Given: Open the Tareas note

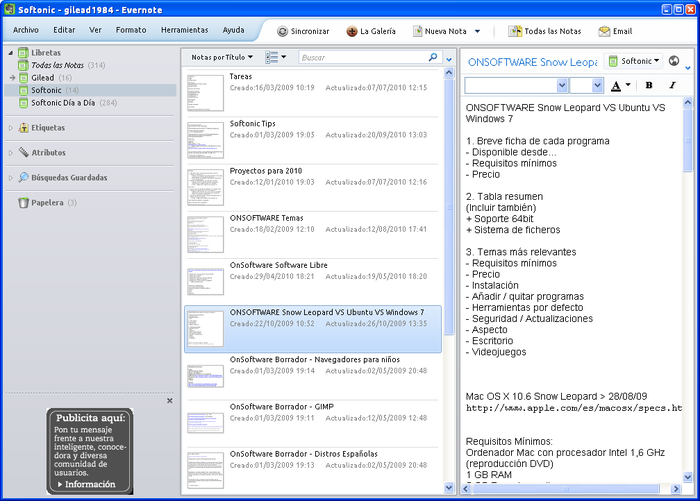Looking at the screenshot, I should click(312, 93).
